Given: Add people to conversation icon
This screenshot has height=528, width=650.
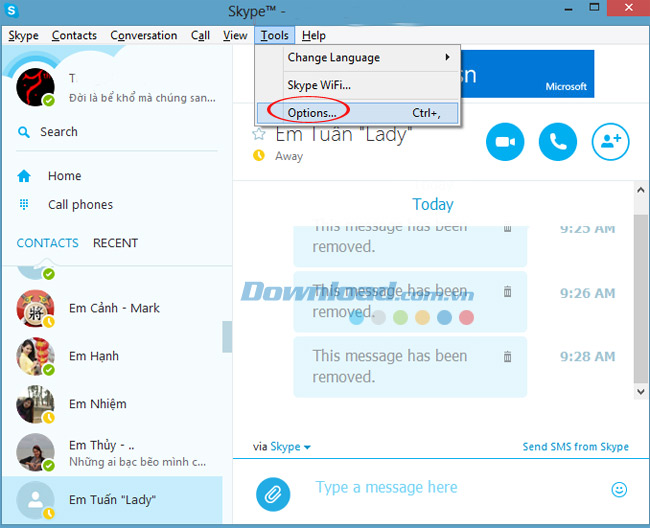Looking at the screenshot, I should 610,142.
